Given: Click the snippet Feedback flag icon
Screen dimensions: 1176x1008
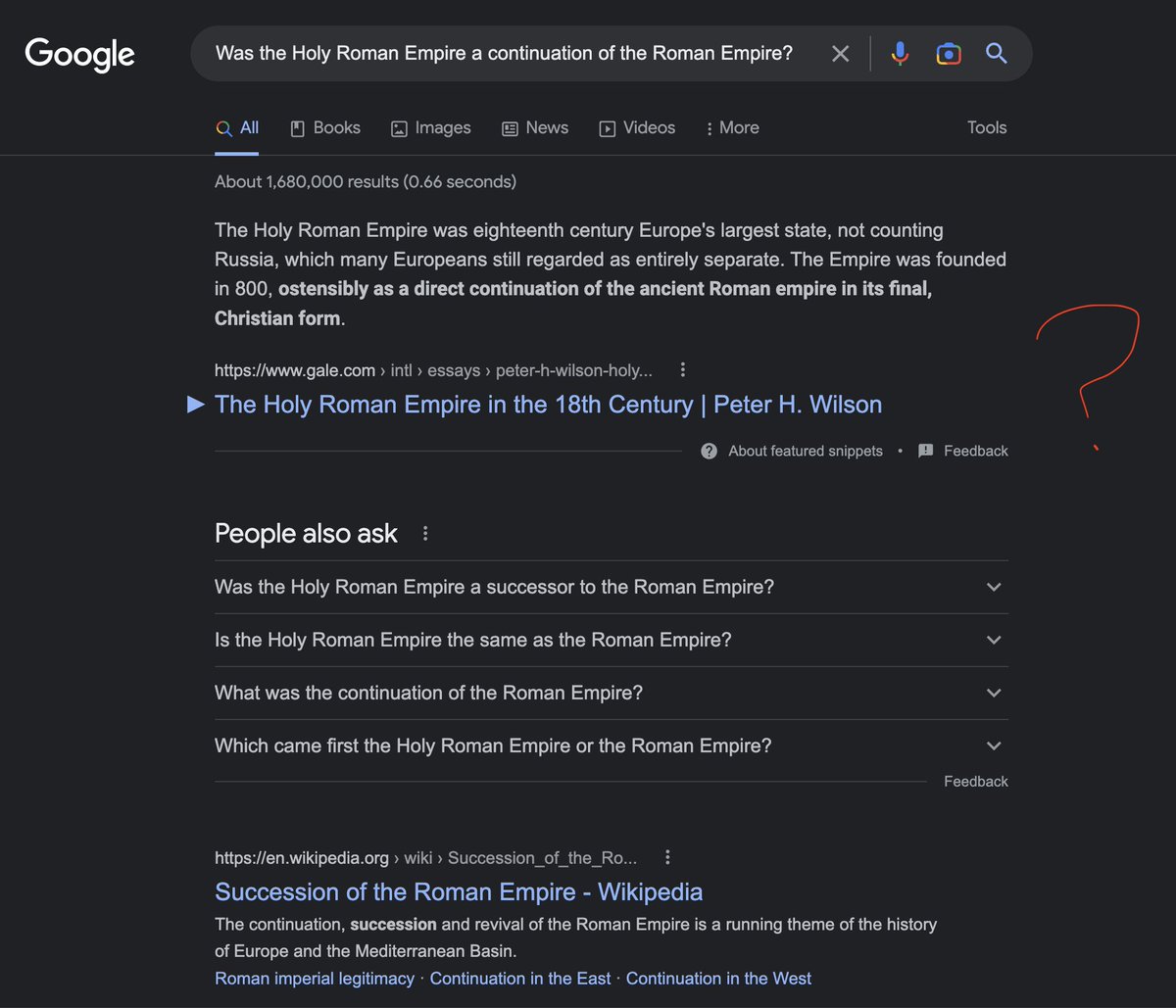Looking at the screenshot, I should [926, 452].
